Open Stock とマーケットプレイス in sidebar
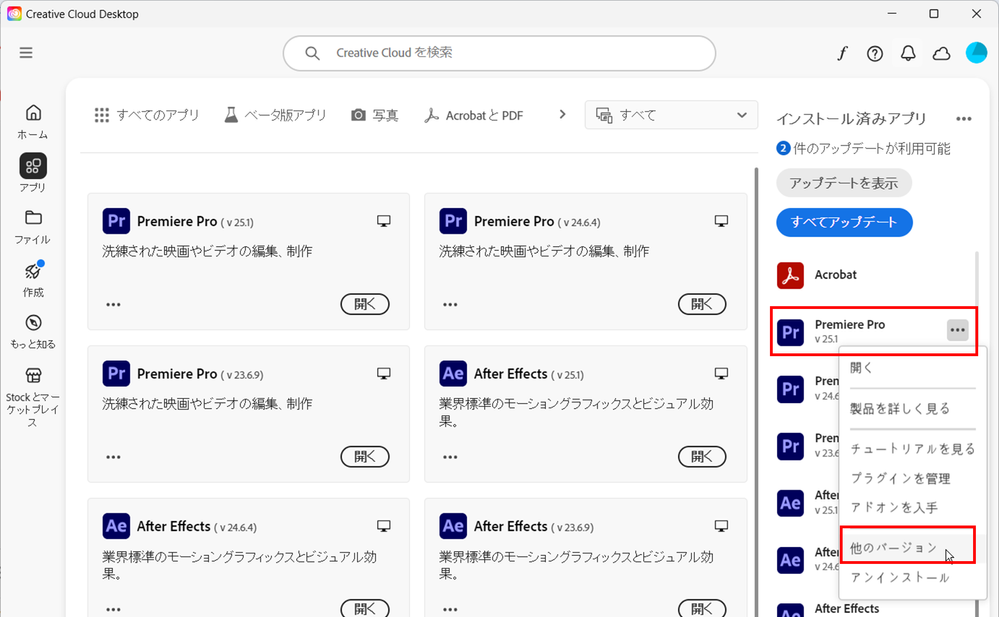This screenshot has width=999, height=617. point(33,397)
